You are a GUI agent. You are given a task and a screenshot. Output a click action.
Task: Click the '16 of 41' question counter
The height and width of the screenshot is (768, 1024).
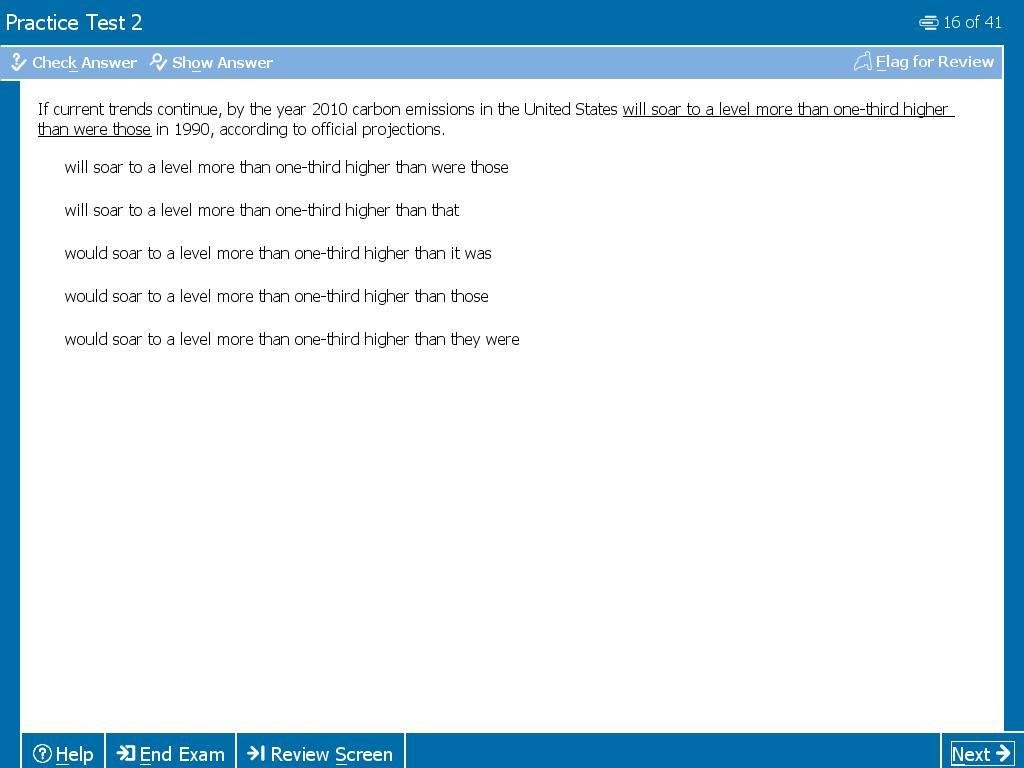tap(972, 23)
